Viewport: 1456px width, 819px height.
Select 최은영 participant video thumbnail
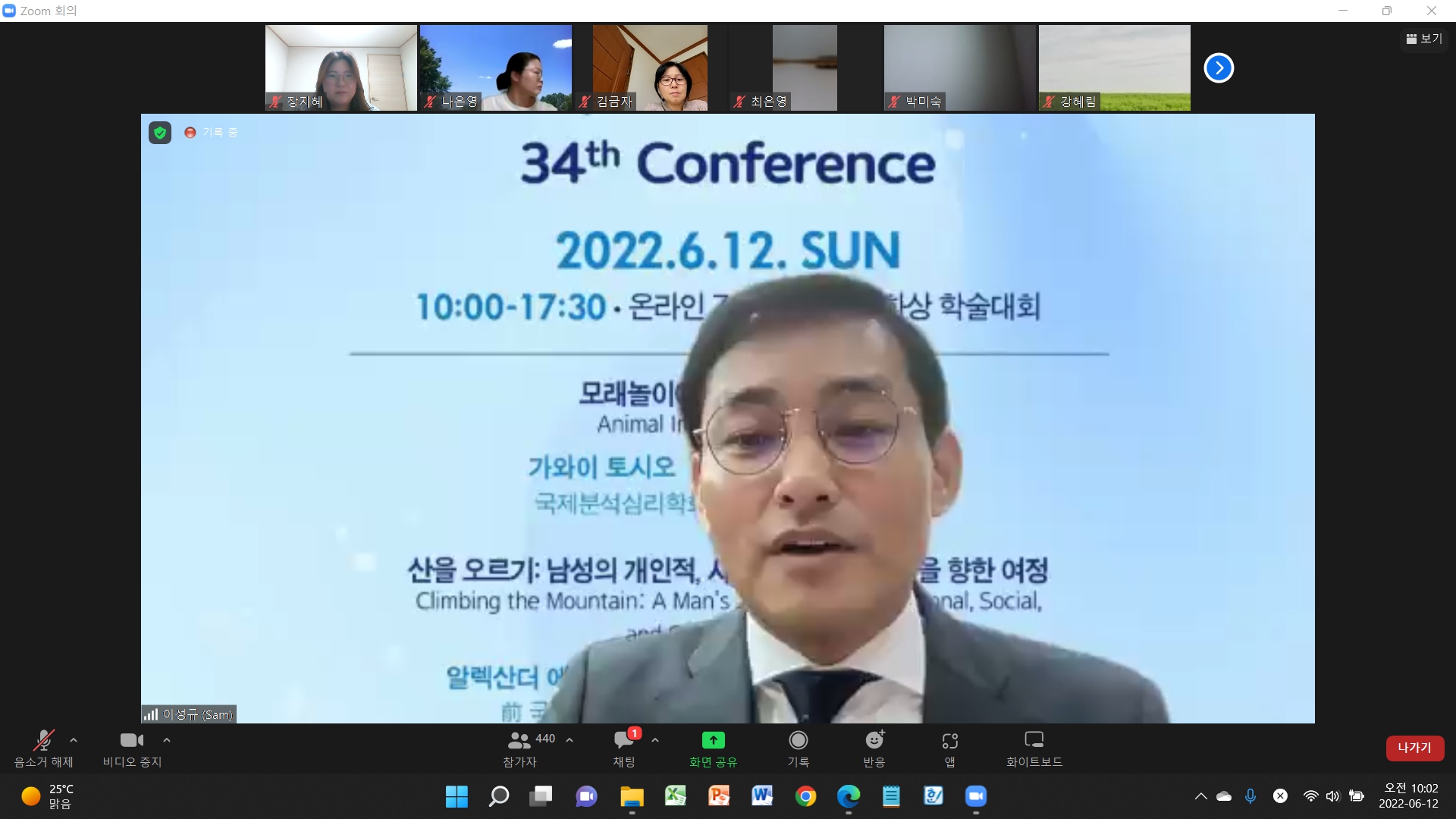pyautogui.click(x=805, y=68)
